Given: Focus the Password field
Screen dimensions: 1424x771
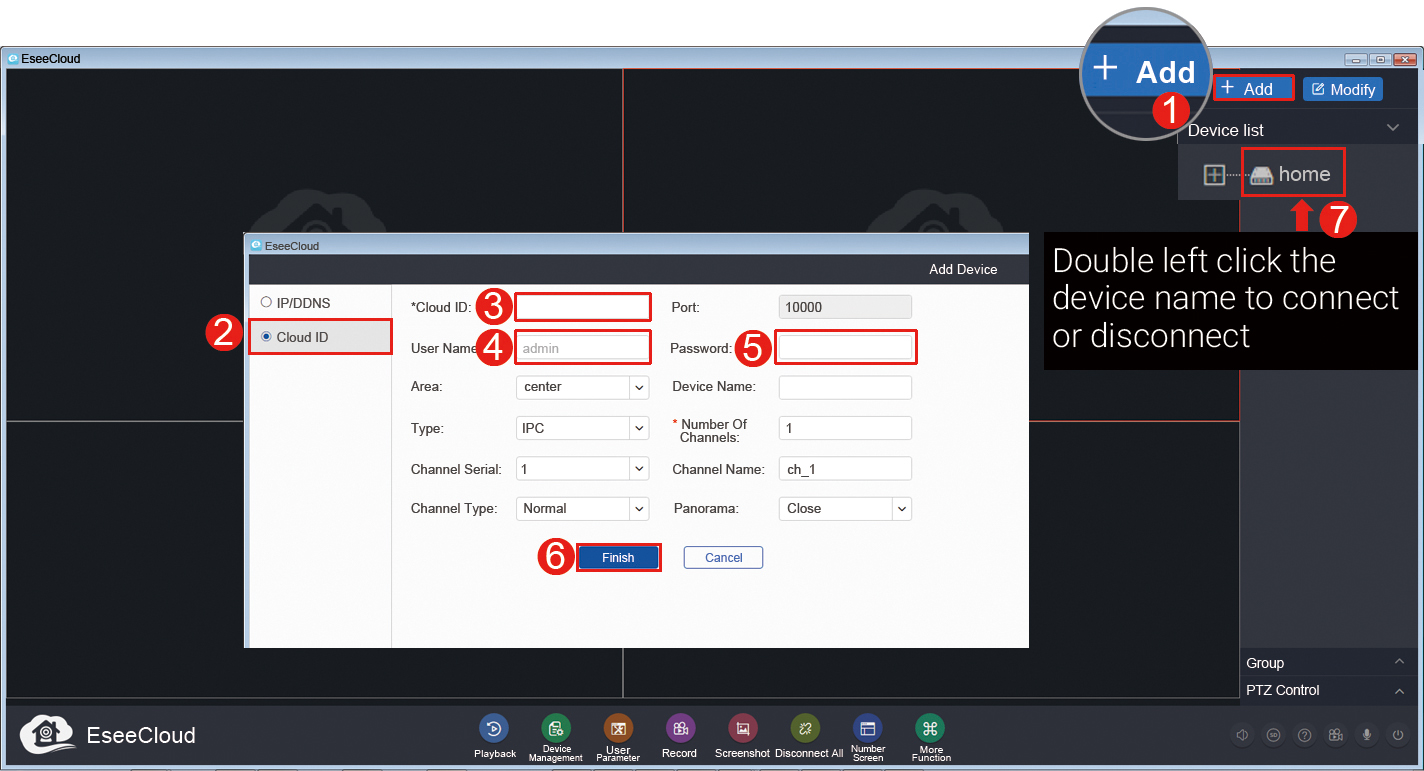Looking at the screenshot, I should pos(845,348).
